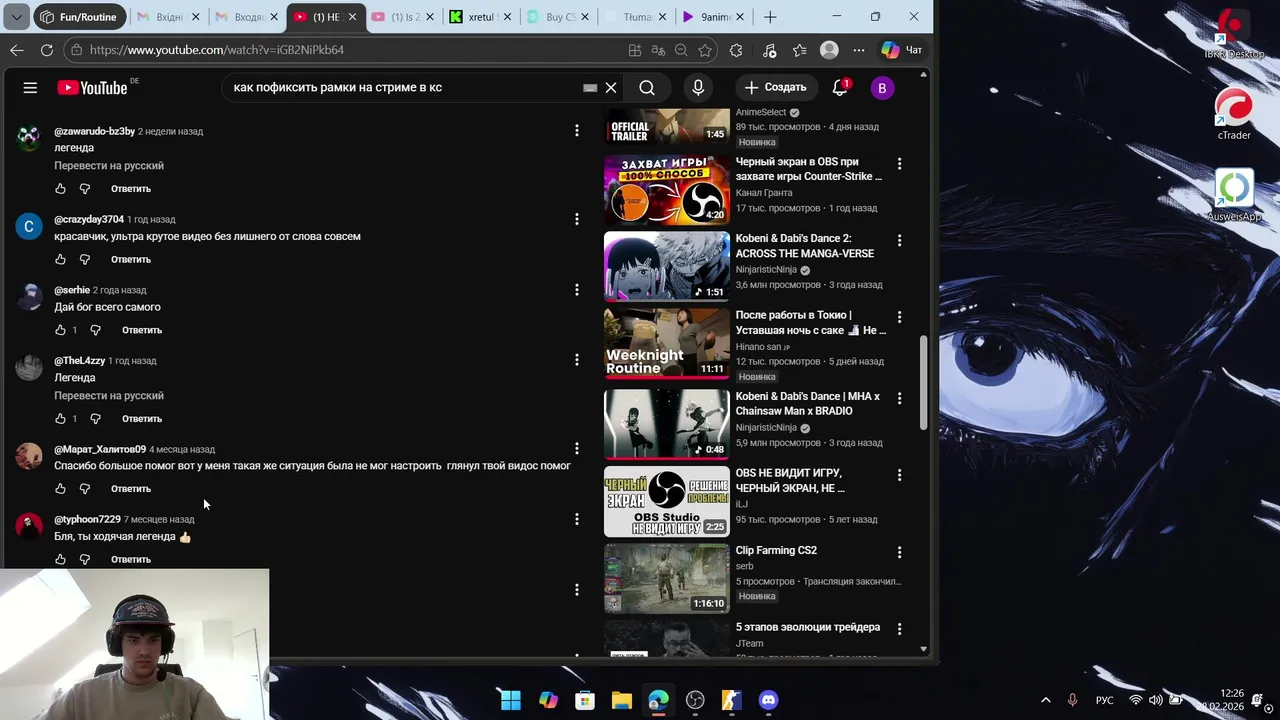The image size is (1280, 720).
Task: Open YouTube notifications bell
Action: point(840,88)
